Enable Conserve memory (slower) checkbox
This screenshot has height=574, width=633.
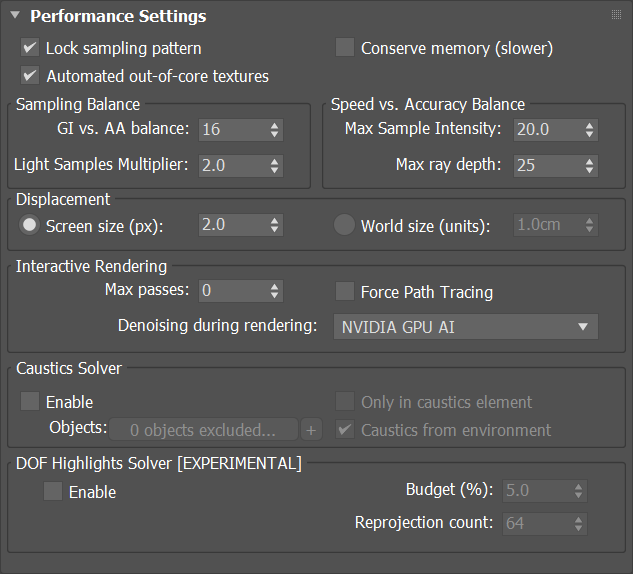(345, 48)
